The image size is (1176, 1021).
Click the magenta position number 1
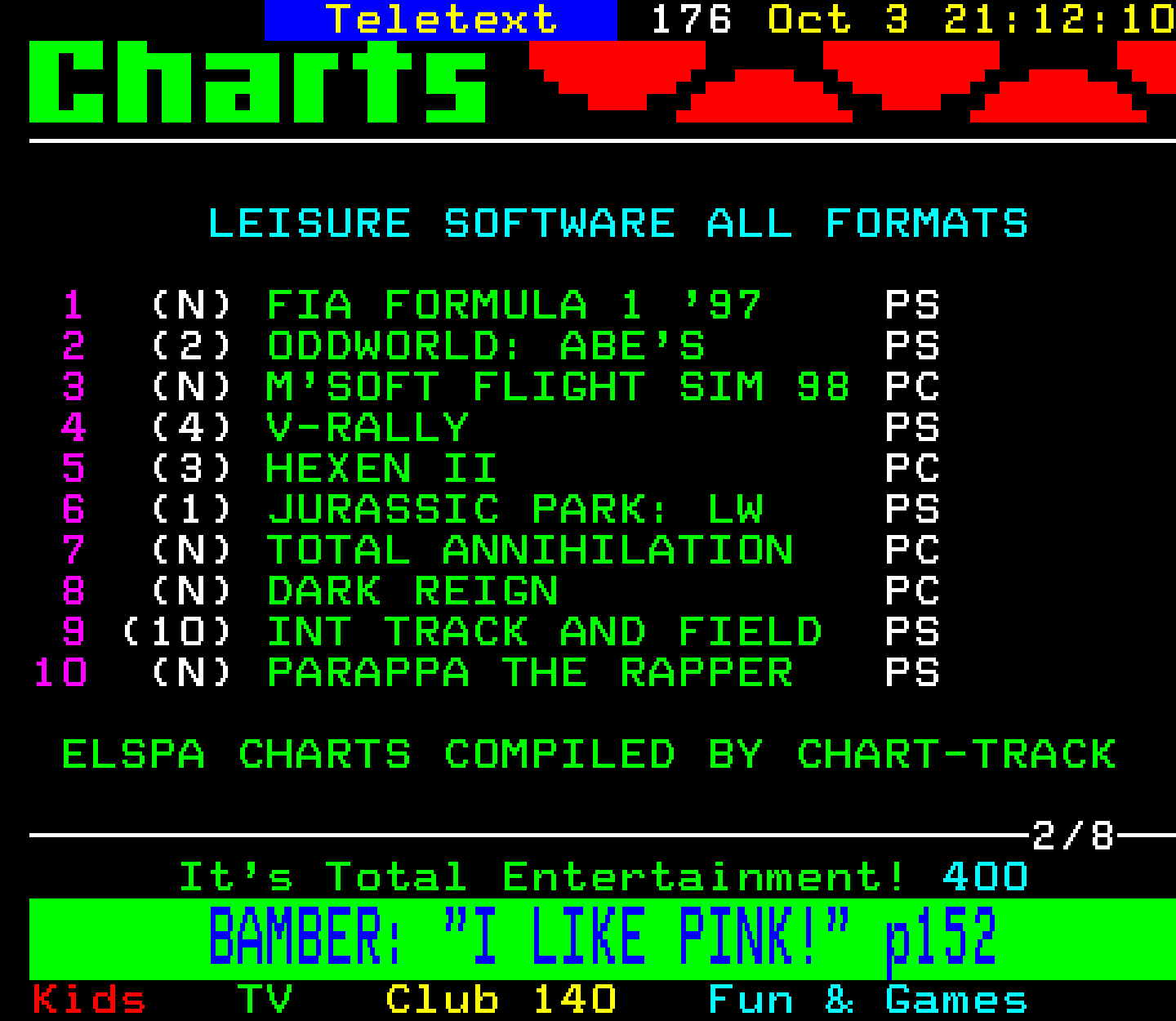click(73, 305)
